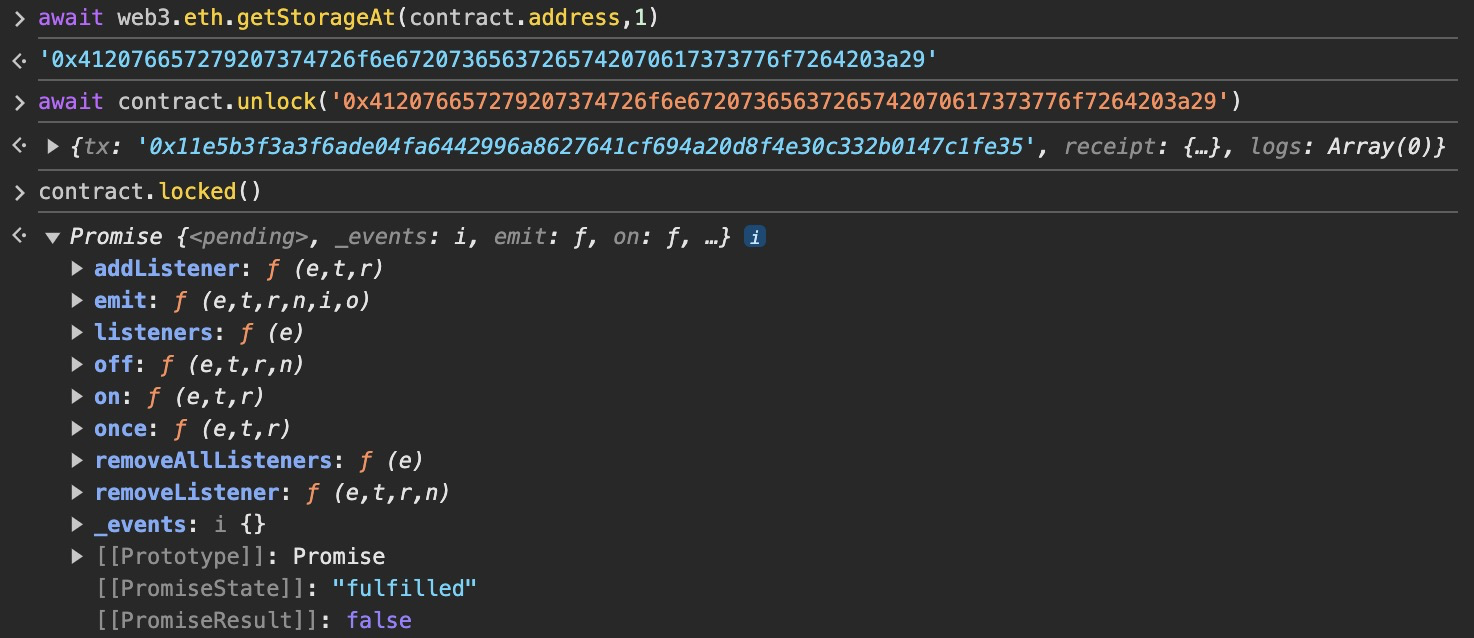Expand the removeAllListeners function property

77,461
